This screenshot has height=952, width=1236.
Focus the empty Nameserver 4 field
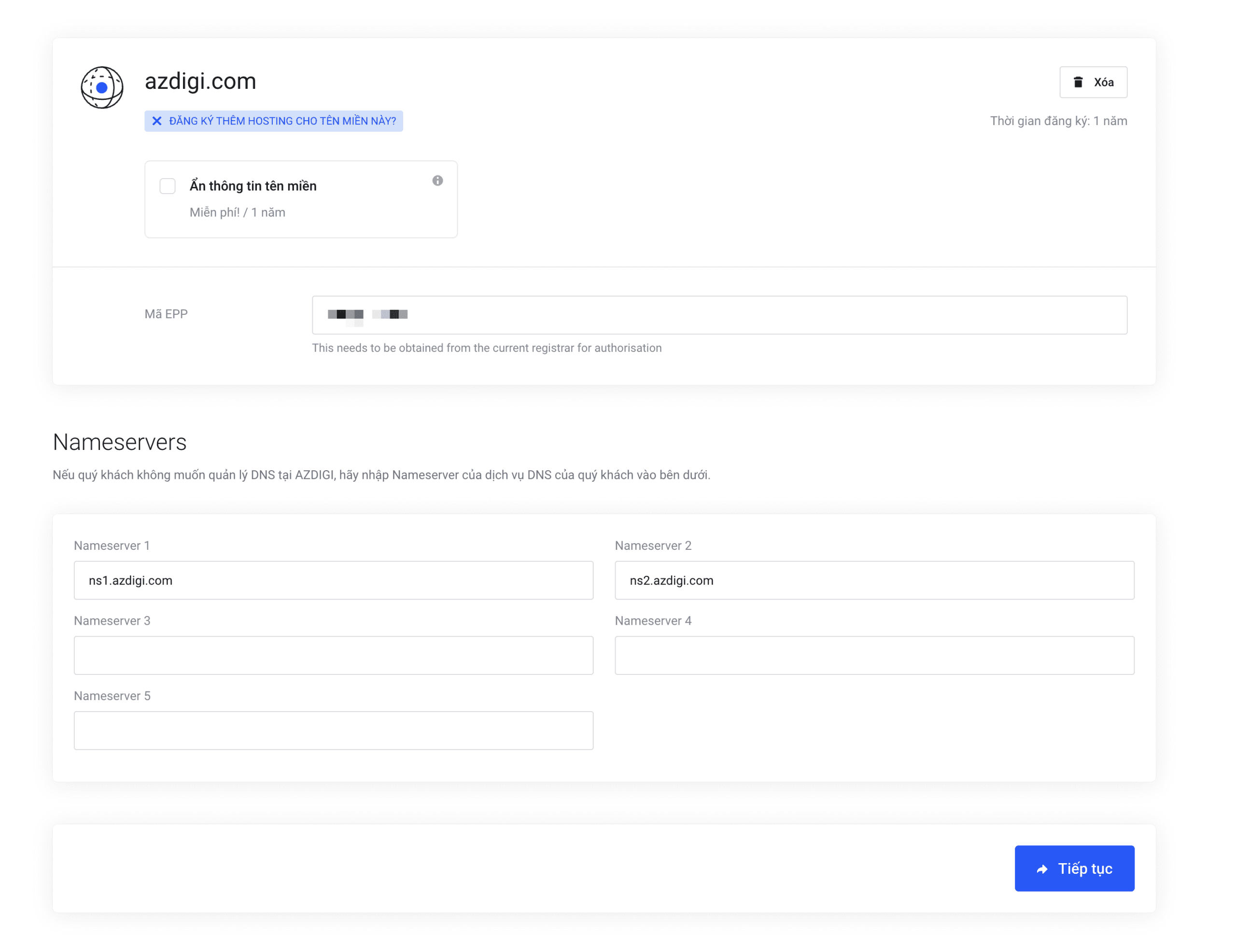874,656
